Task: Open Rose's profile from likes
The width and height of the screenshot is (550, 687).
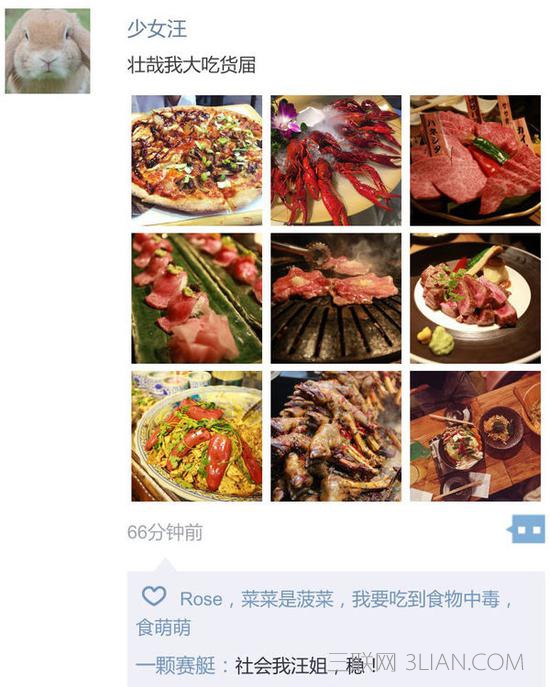Action: [x=201, y=599]
